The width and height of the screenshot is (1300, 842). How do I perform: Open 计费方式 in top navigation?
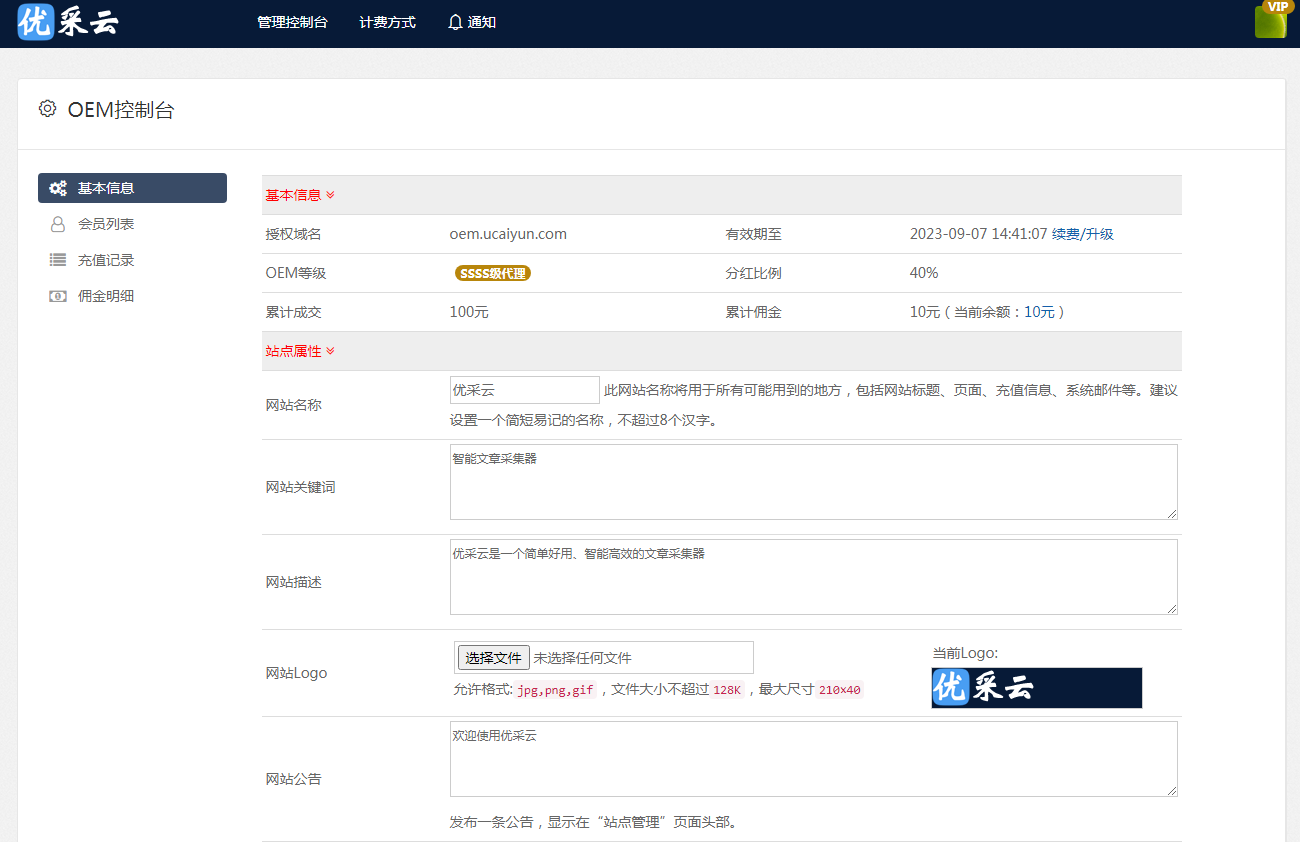tap(387, 22)
